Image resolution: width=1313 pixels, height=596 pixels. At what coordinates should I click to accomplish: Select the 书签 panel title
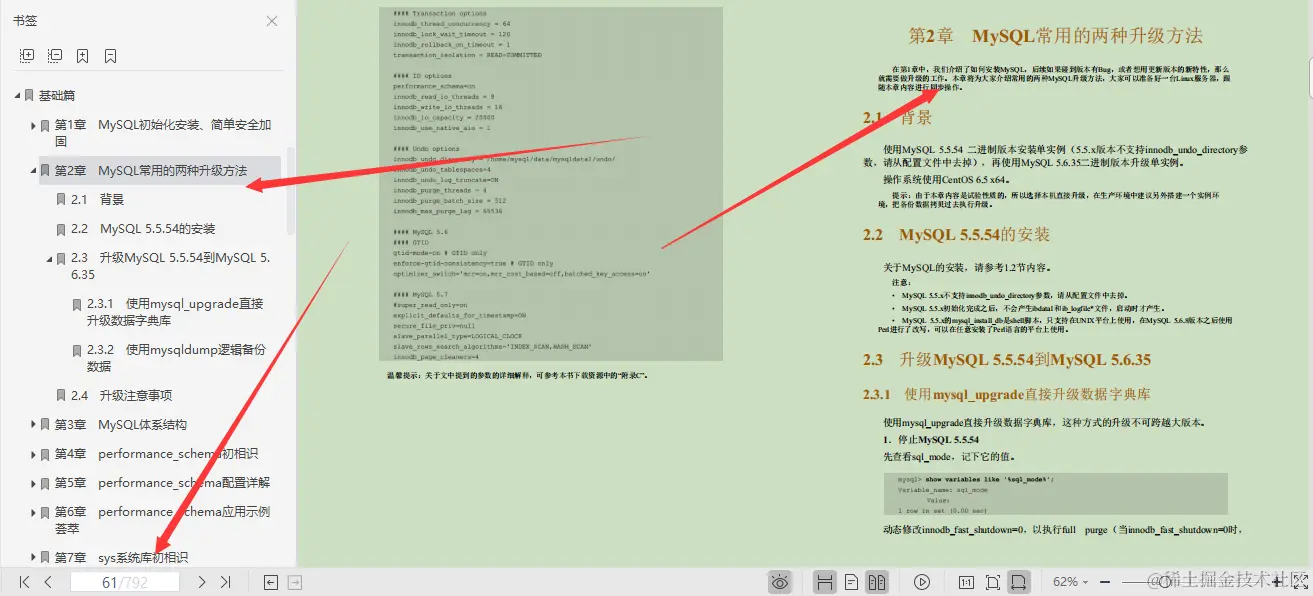(24, 20)
